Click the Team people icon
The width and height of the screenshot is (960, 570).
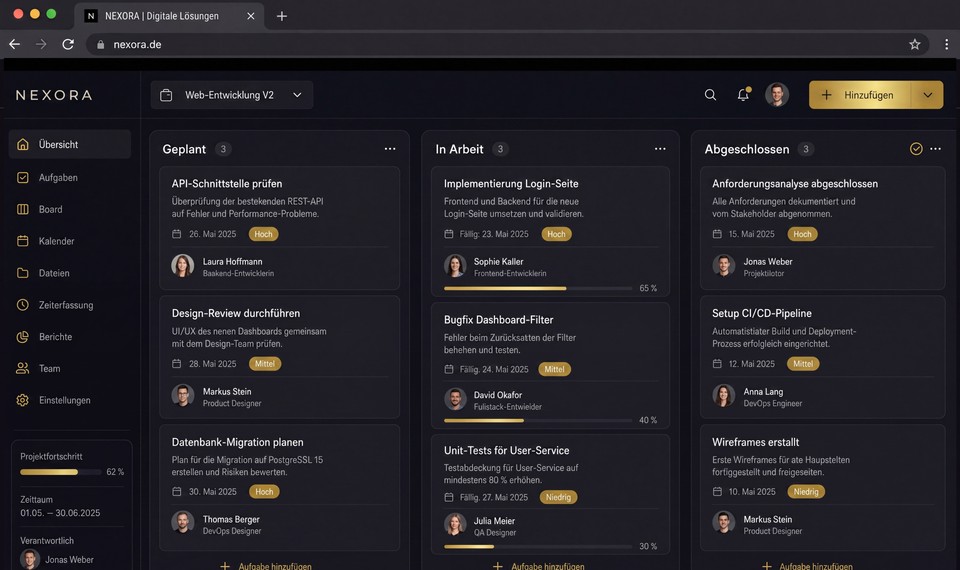(23, 369)
